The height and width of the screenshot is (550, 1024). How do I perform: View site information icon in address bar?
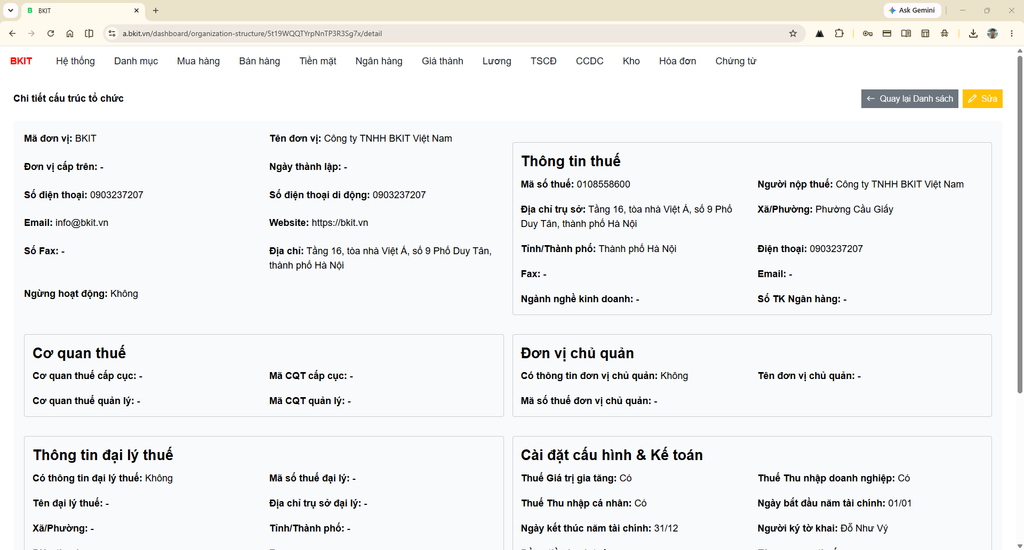(112, 33)
